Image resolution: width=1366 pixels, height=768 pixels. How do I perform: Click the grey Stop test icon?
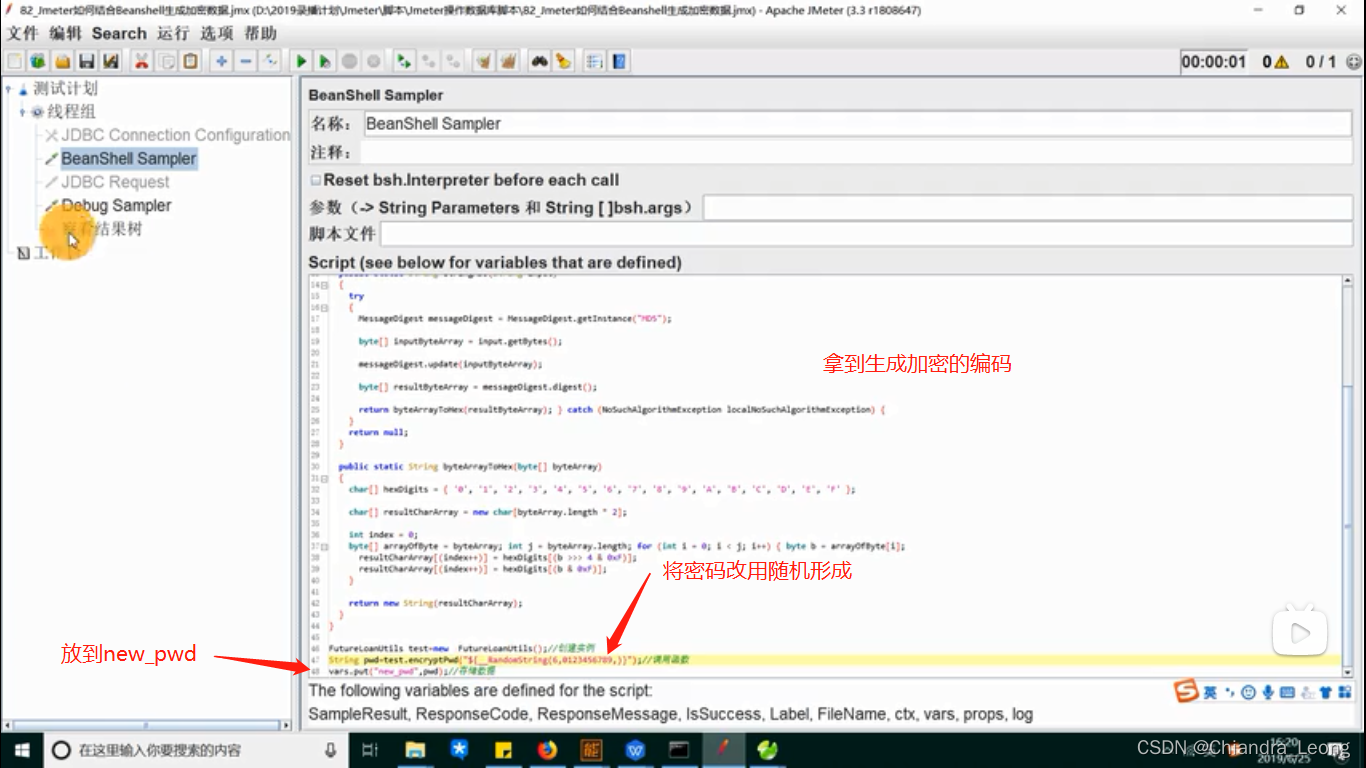coord(349,61)
